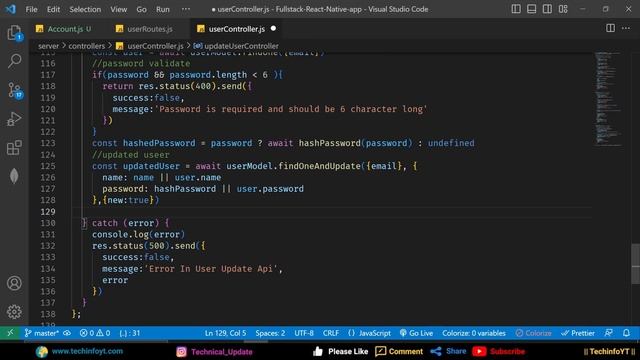Click the vertical editor scrollbar thumb
This screenshot has width=640, height=360.
636,263
